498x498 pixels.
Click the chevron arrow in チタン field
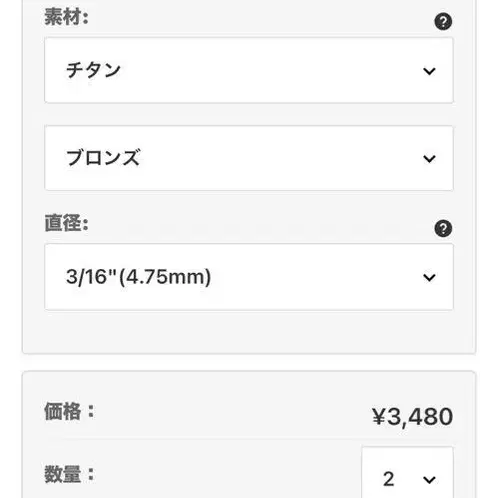(429, 71)
